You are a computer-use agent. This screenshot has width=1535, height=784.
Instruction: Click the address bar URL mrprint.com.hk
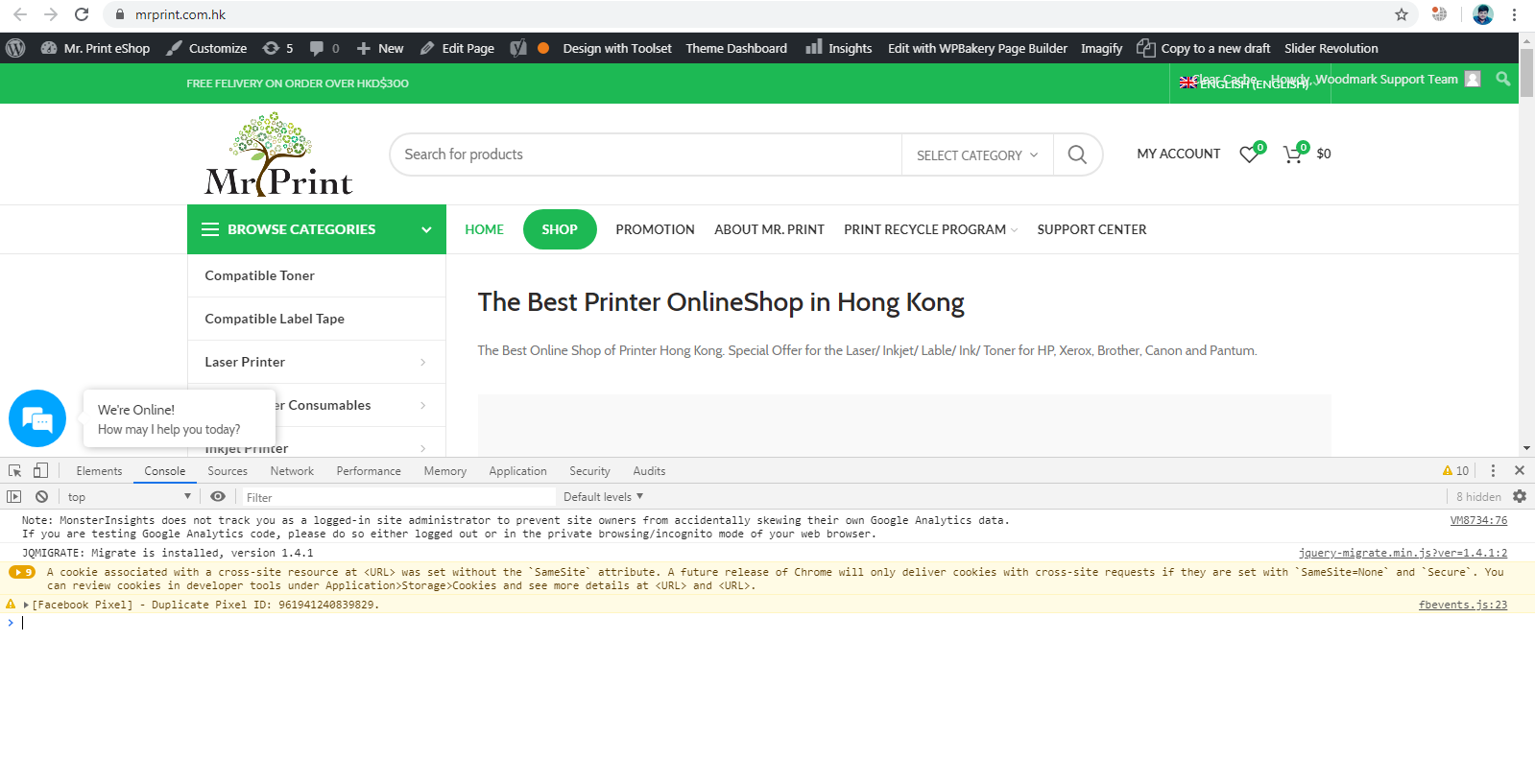point(180,14)
